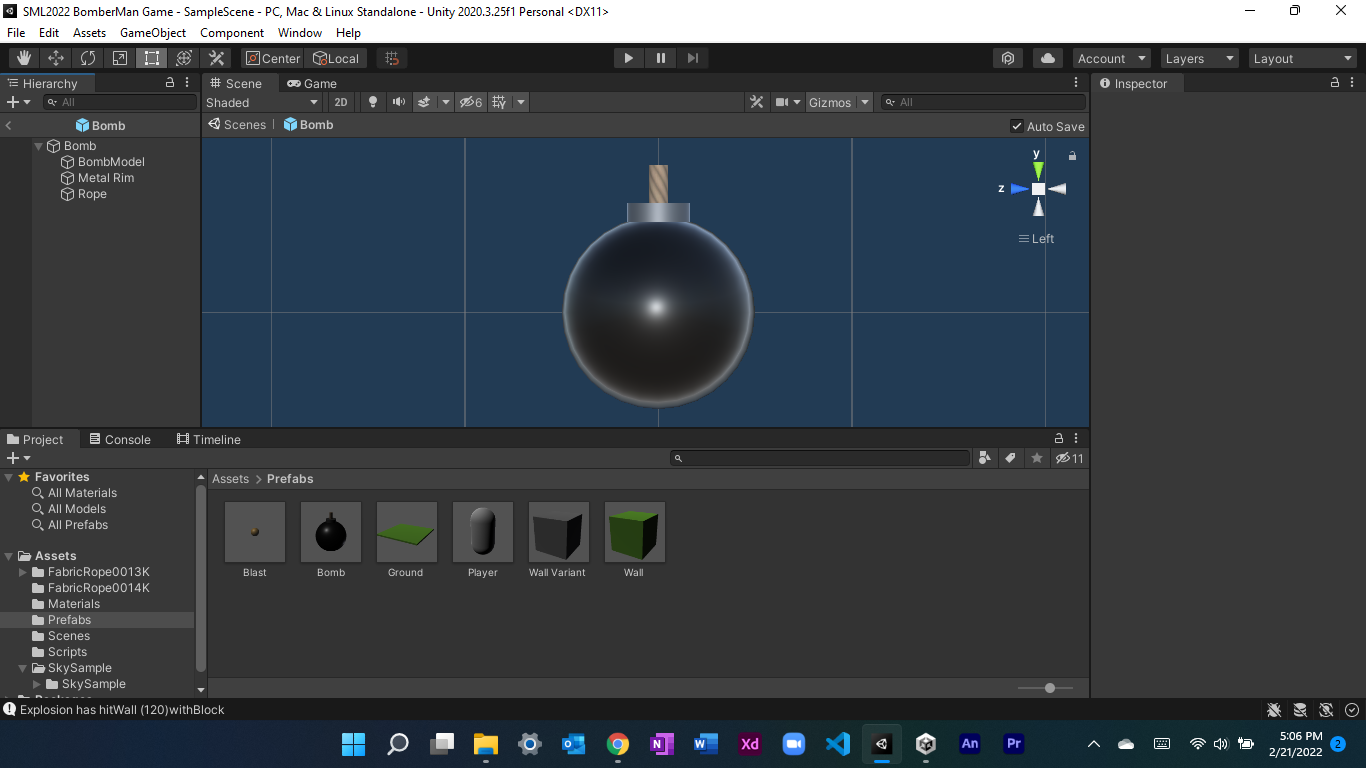Collapse the Bomb root in Hierarchy
The height and width of the screenshot is (768, 1366).
pyautogui.click(x=39, y=146)
